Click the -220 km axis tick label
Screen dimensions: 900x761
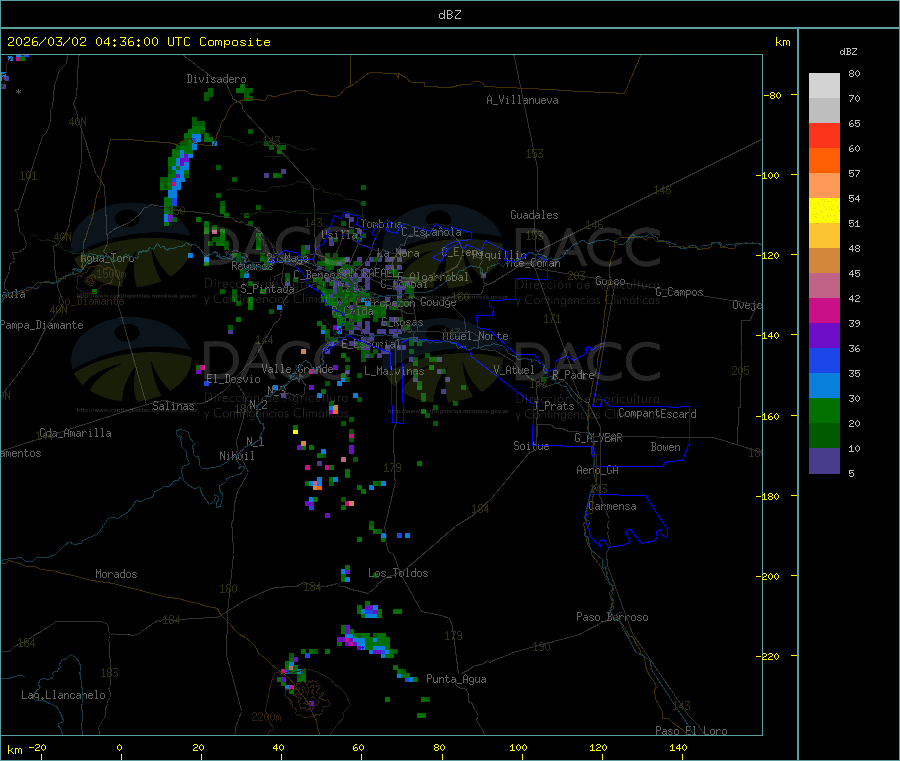point(770,657)
